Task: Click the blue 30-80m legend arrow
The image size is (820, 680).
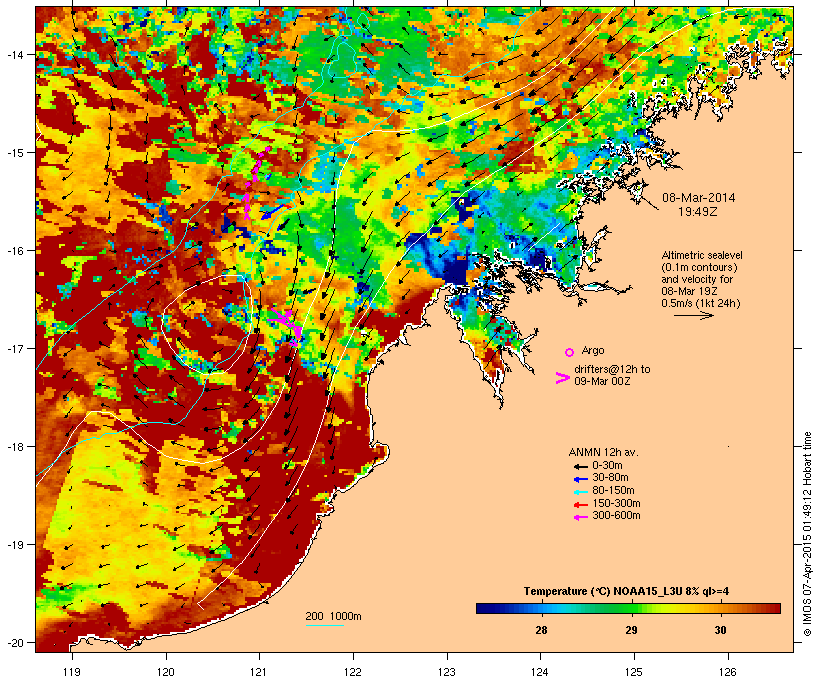Action: [580, 479]
